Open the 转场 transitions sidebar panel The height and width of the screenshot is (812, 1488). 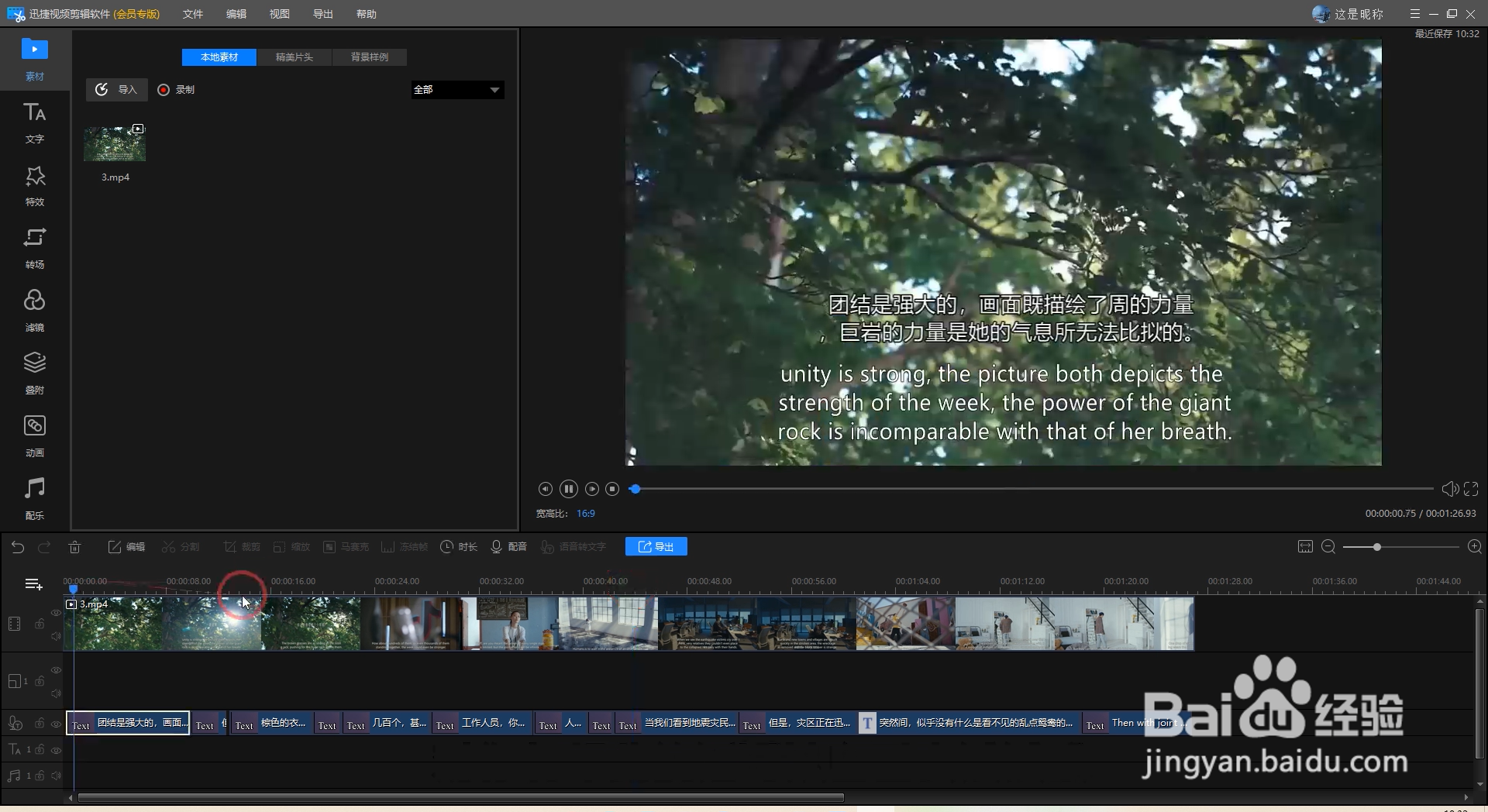click(34, 248)
